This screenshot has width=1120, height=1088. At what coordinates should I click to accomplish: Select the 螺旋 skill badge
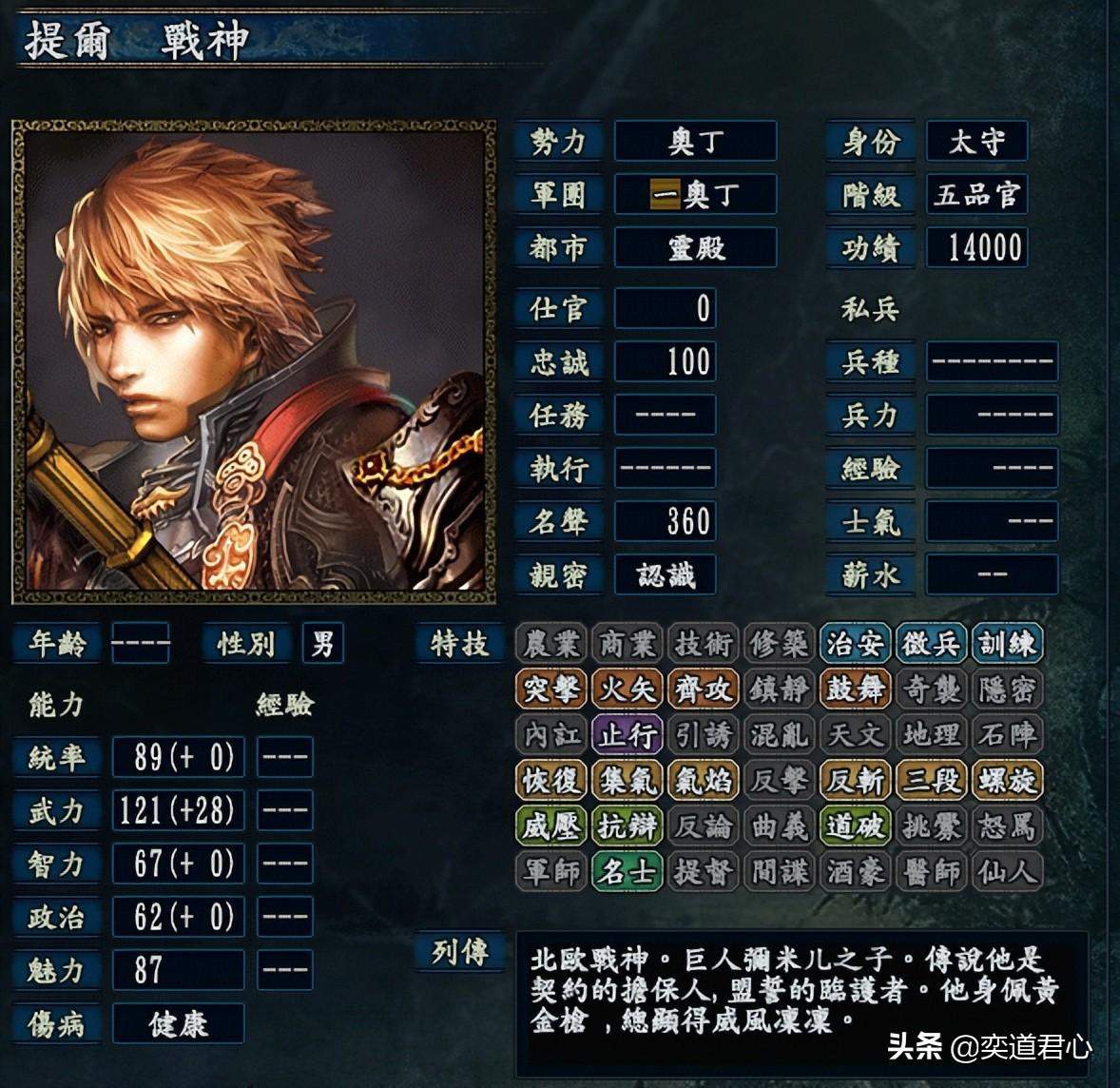pos(1007,780)
